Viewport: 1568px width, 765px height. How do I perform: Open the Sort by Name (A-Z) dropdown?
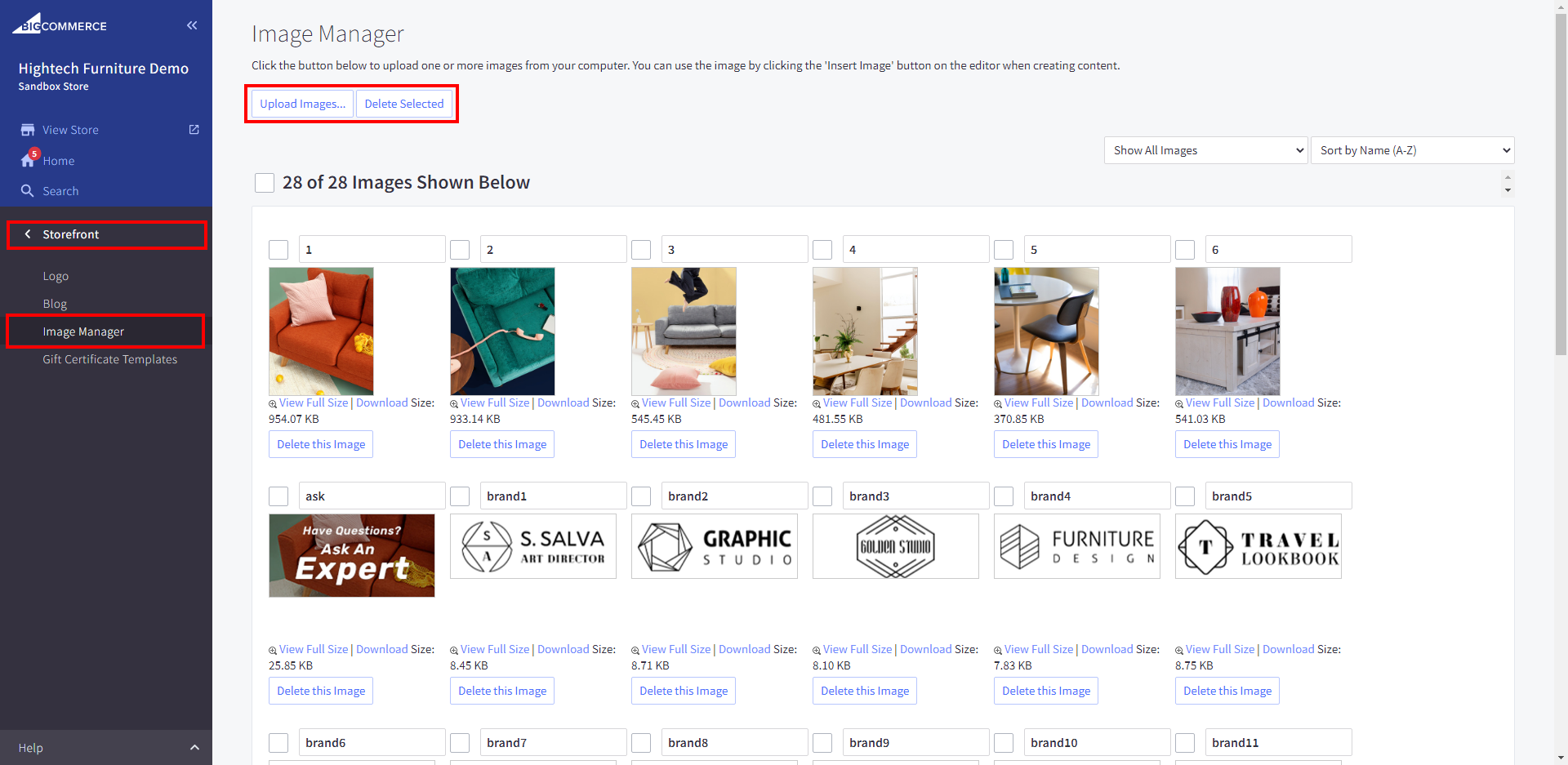1412,150
